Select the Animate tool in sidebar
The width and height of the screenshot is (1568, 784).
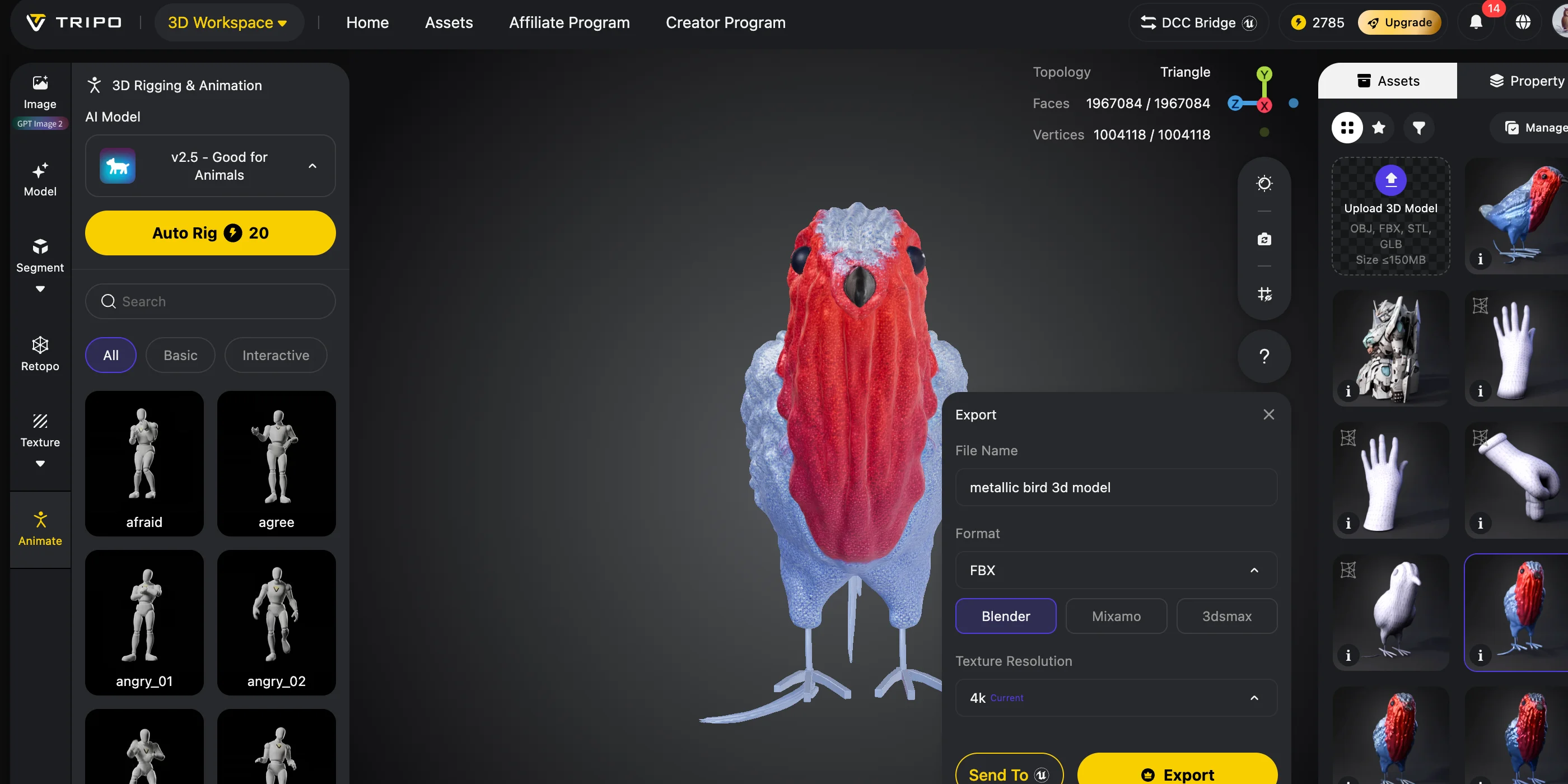tap(40, 529)
